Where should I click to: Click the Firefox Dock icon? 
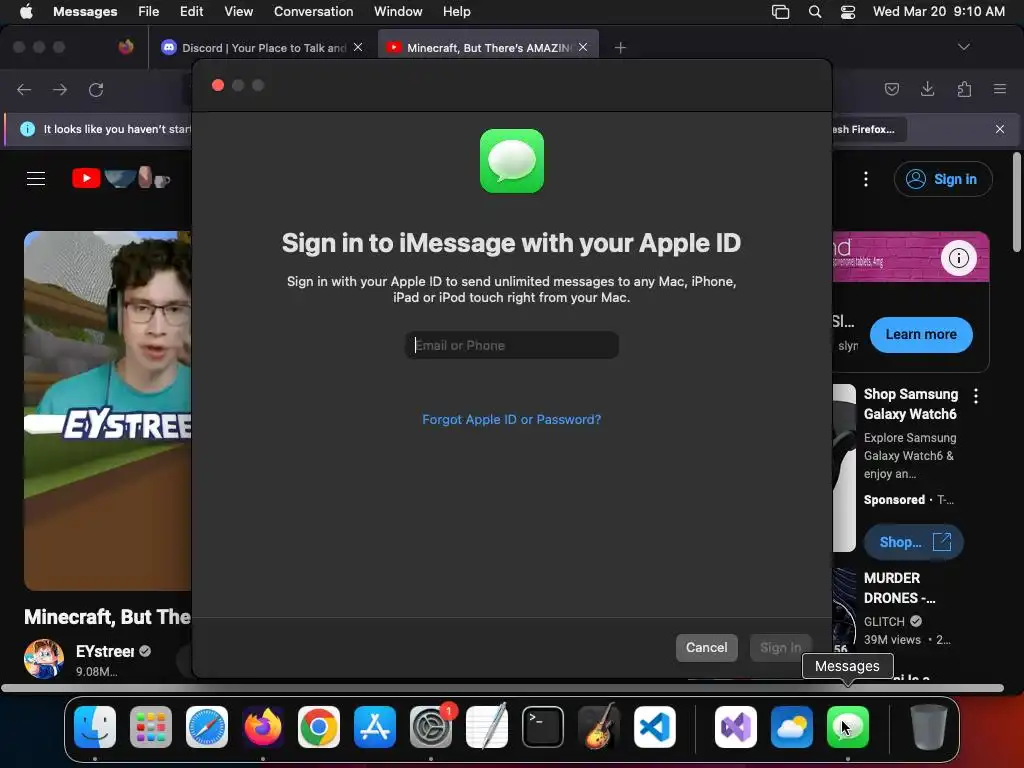coord(263,727)
